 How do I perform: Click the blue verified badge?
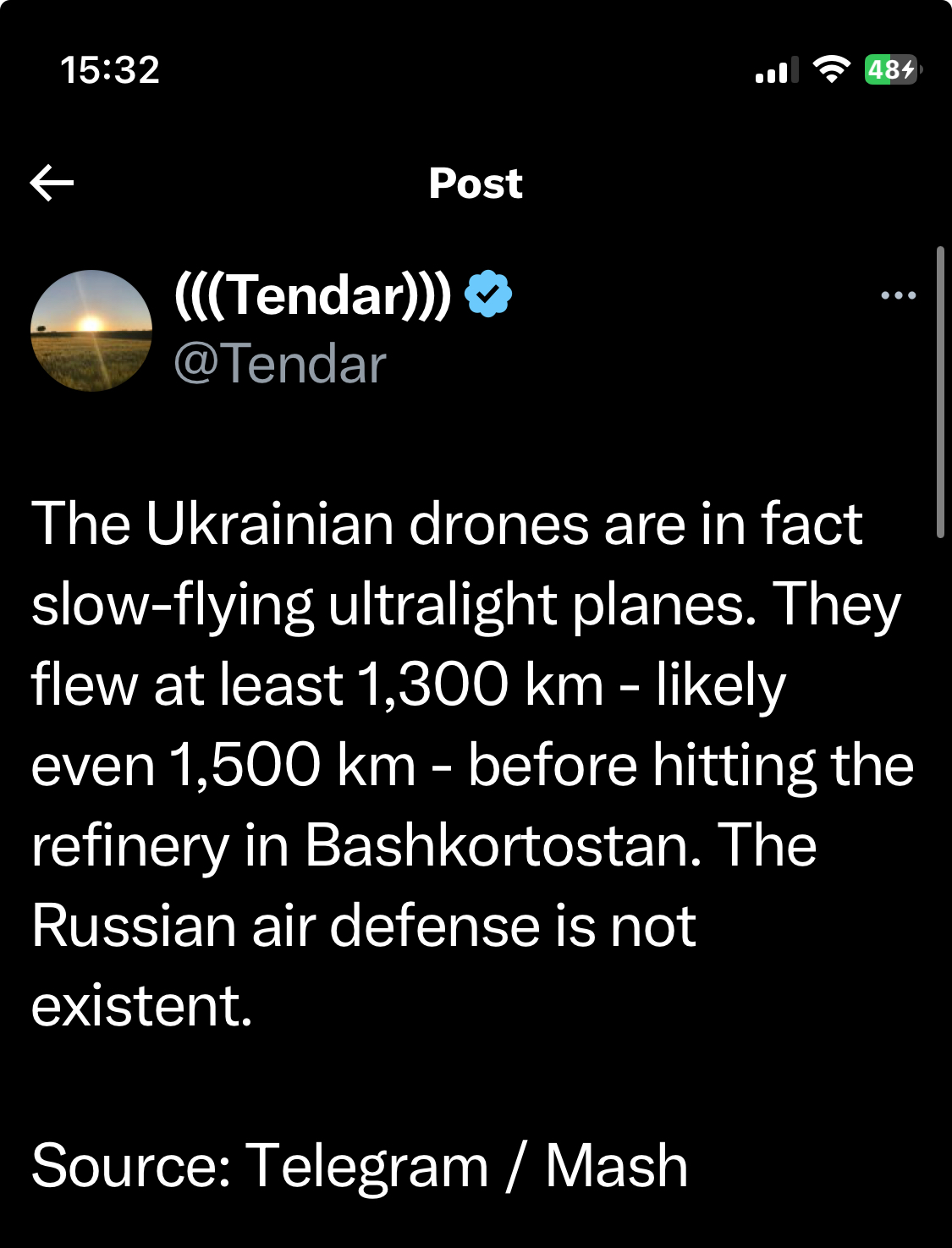pos(488,294)
